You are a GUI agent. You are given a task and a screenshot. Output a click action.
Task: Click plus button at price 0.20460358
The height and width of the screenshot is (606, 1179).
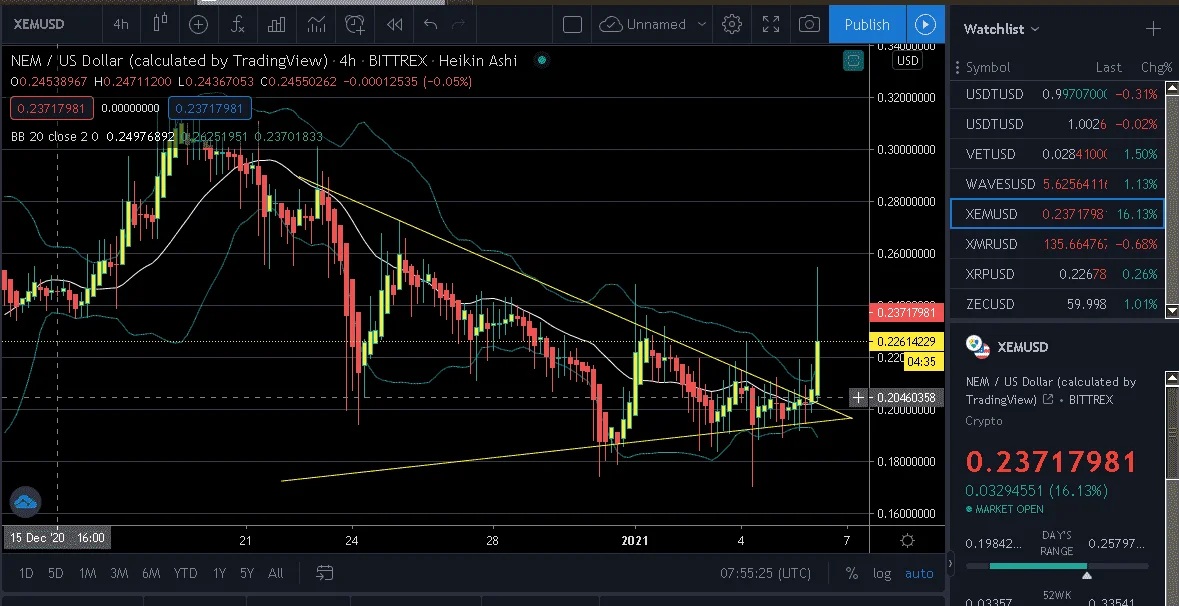pos(858,397)
